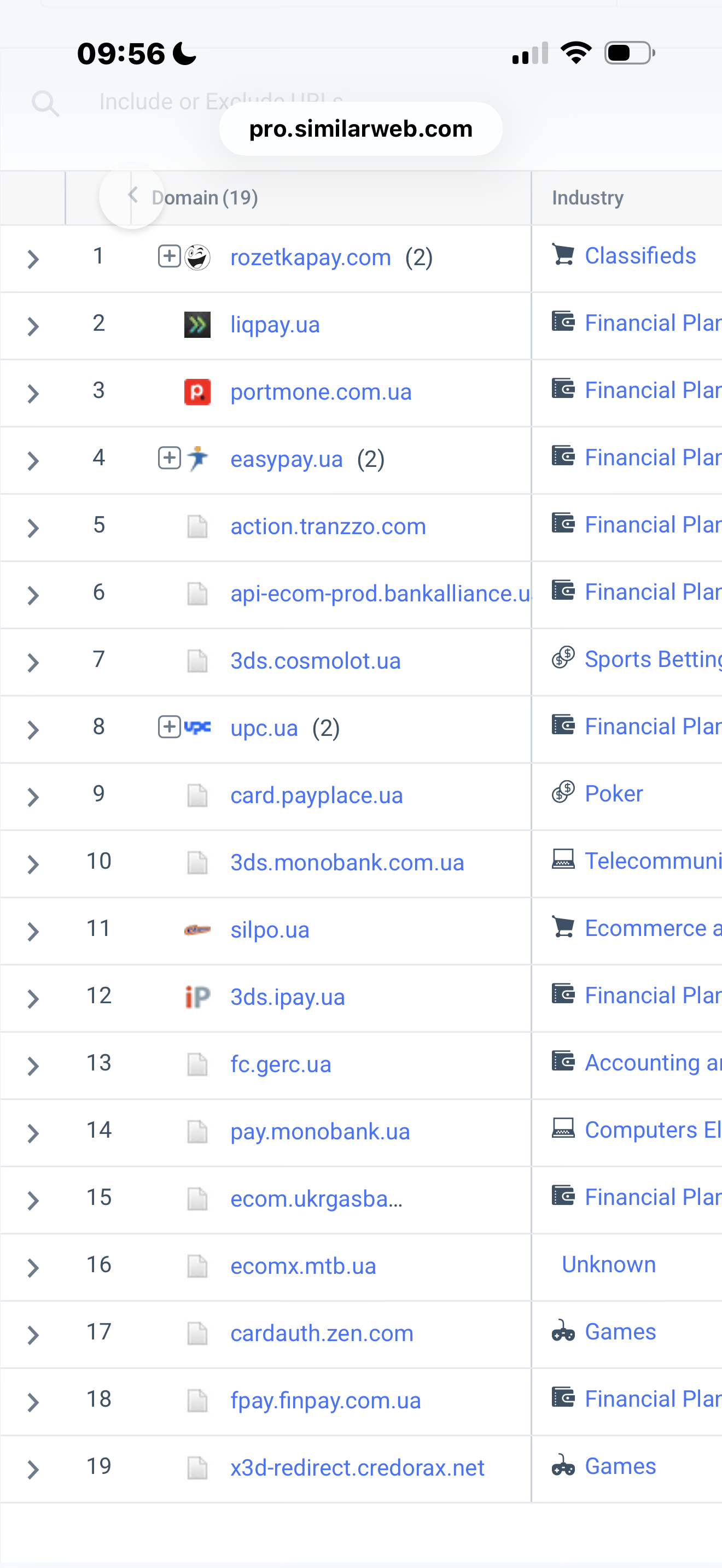The width and height of the screenshot is (722, 1568).
Task: Expand the easypay.ua domain group
Action: [x=169, y=458]
